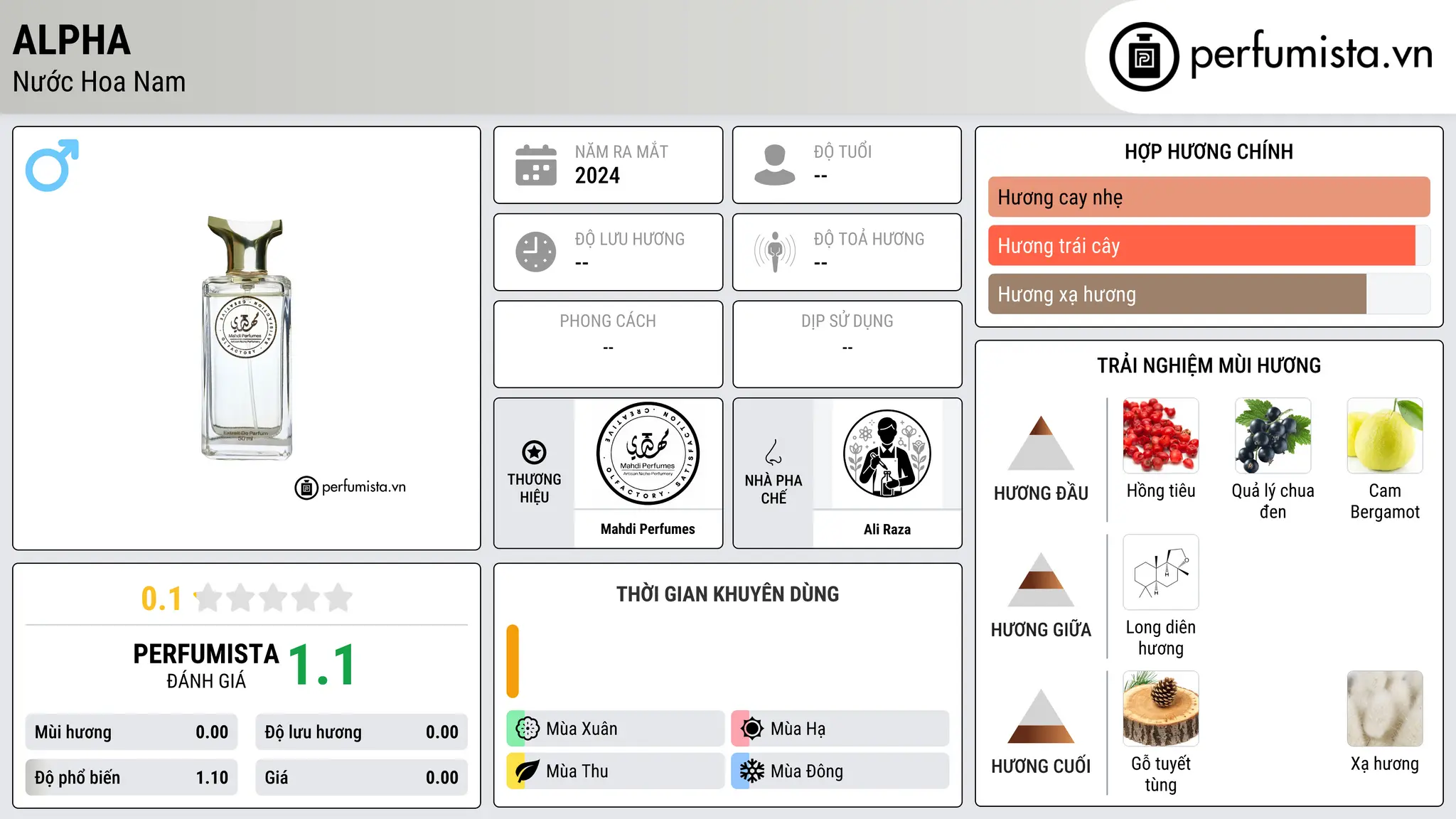Click the Cam Bergamot note label
Image resolution: width=1456 pixels, height=819 pixels.
coord(1385,501)
